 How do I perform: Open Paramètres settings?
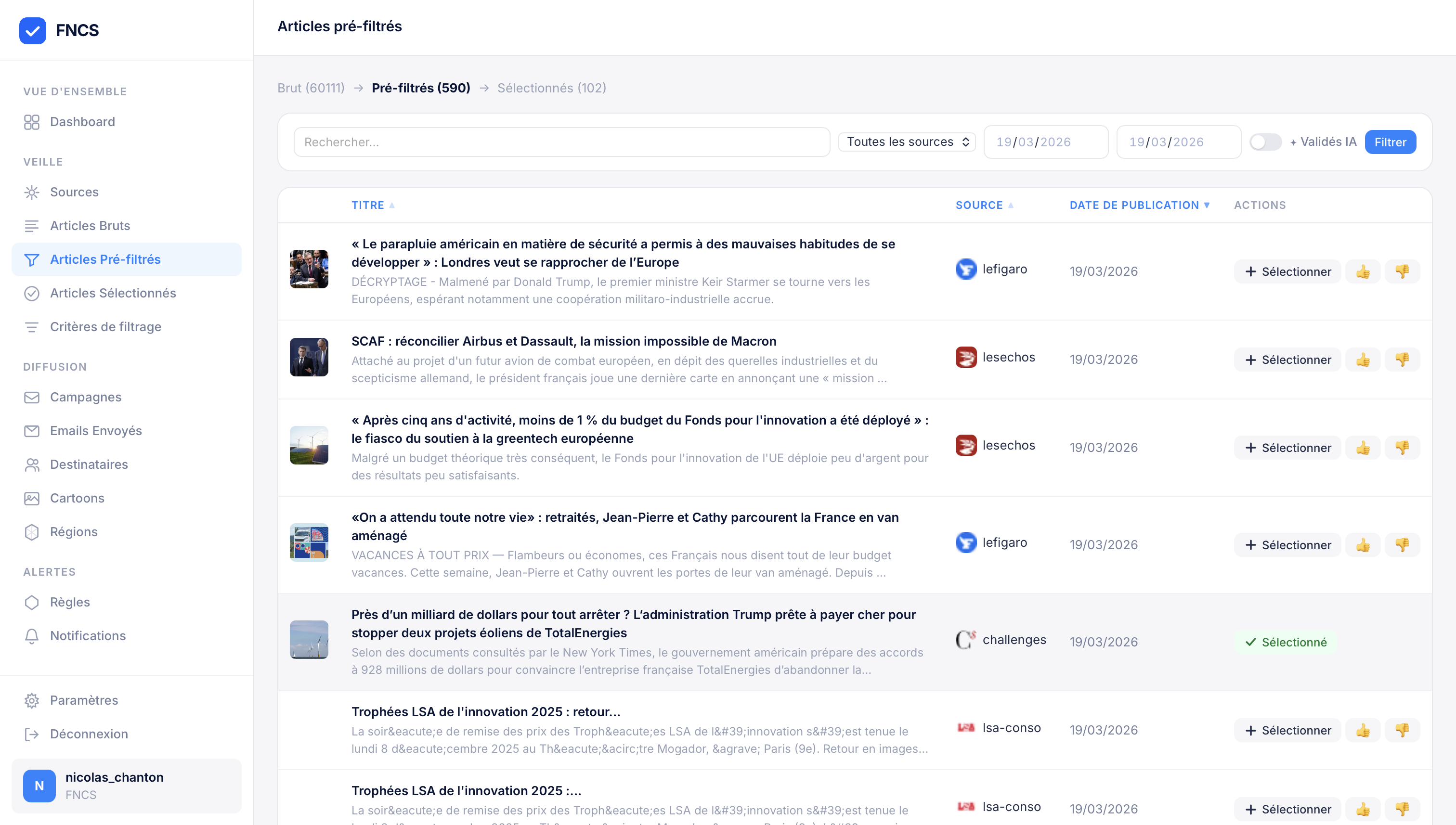pos(83,700)
